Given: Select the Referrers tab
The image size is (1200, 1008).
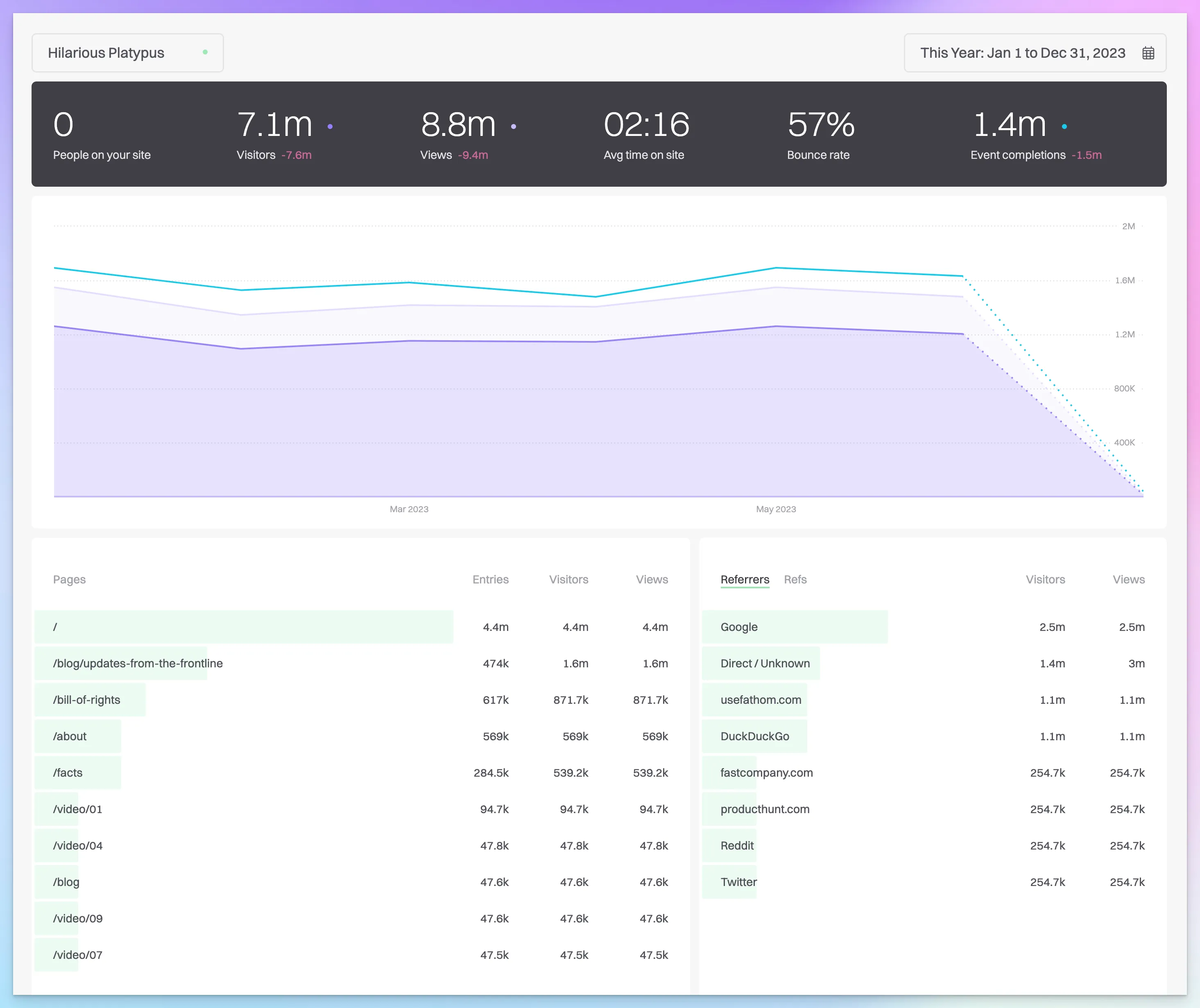Looking at the screenshot, I should 744,579.
